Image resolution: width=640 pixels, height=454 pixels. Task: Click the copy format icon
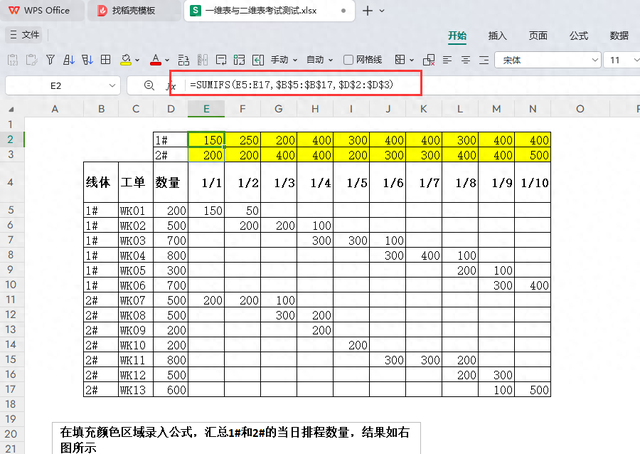(x=31, y=60)
